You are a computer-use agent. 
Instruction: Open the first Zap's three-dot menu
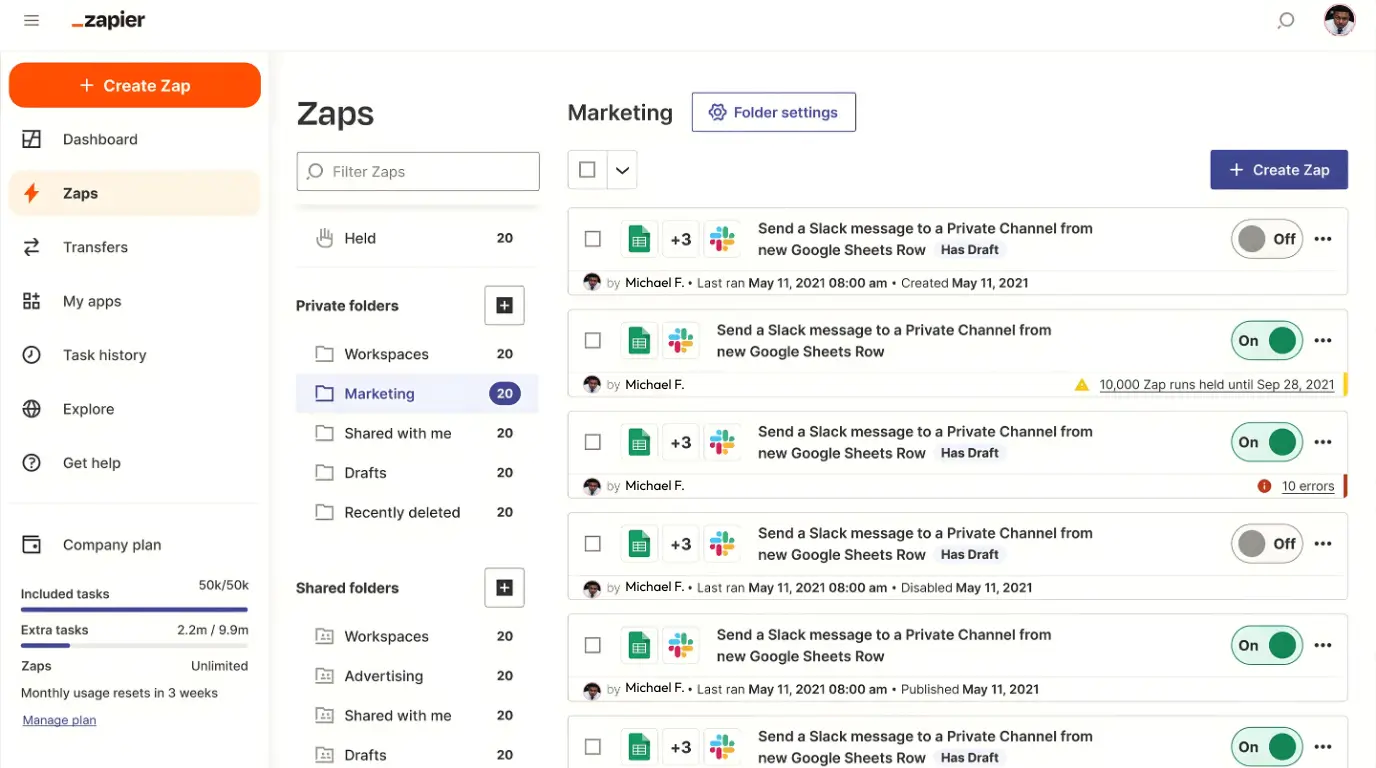click(1323, 238)
